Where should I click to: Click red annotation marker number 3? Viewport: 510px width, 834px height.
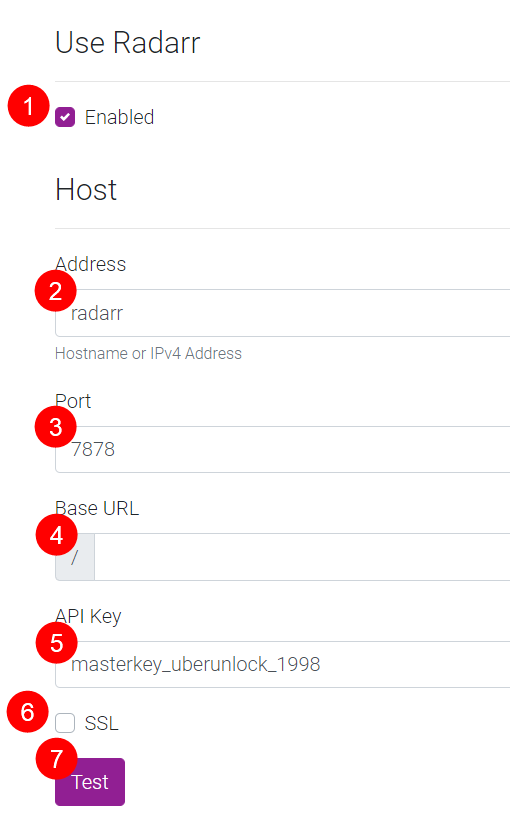(55, 427)
